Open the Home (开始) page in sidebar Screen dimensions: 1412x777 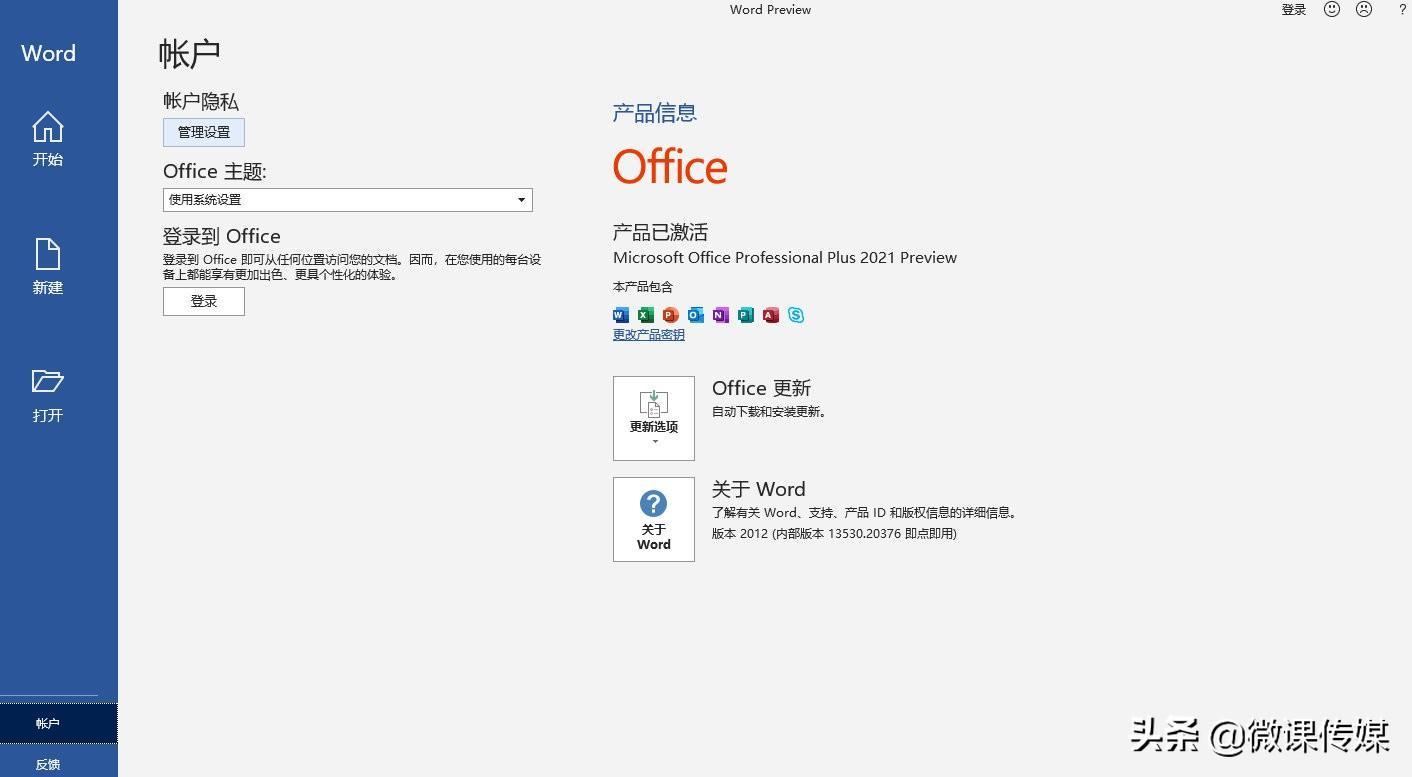pyautogui.click(x=48, y=139)
